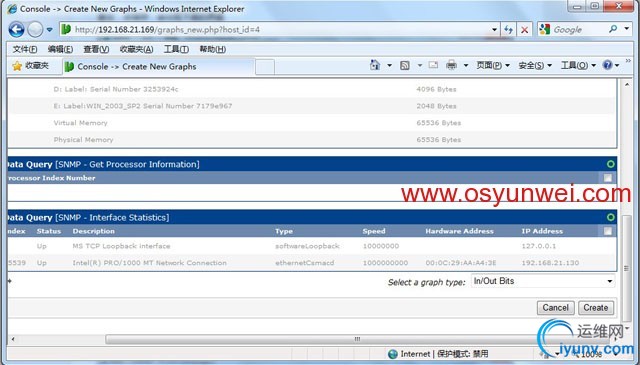Click the Print icon
This screenshot has height=365, width=640.
451,65
